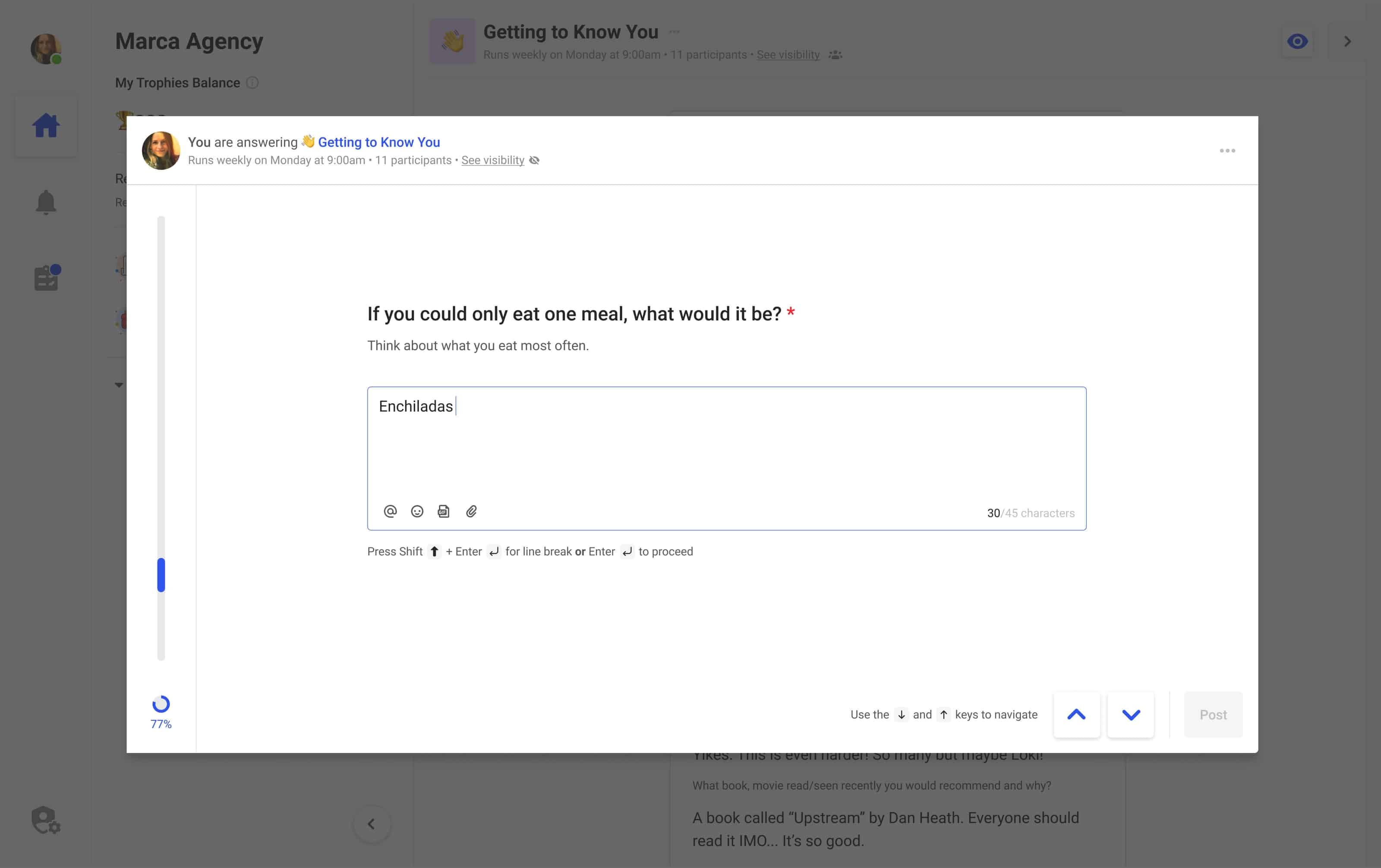Viewport: 1381px width, 868px height.
Task: Open the emoji picker in the composer
Action: tap(417, 511)
